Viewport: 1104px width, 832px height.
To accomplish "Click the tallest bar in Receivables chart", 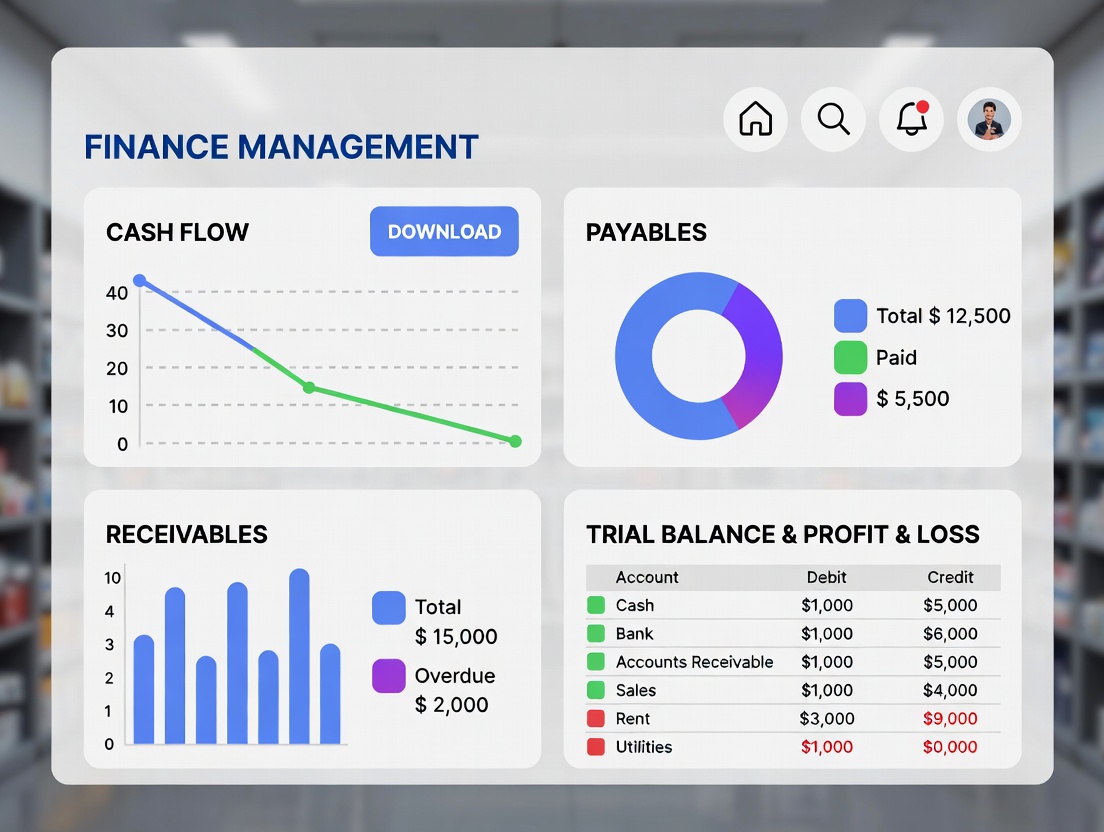I will pyautogui.click(x=299, y=657).
